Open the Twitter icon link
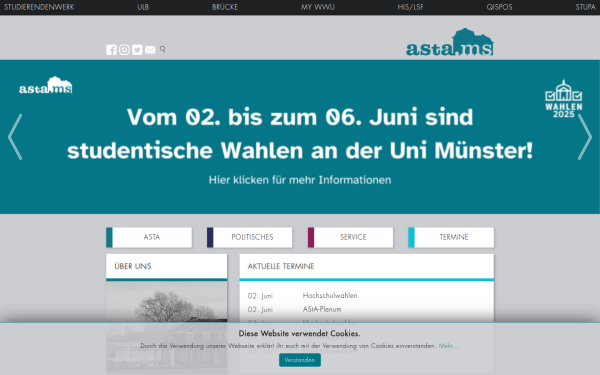The image size is (600, 375). point(137,50)
